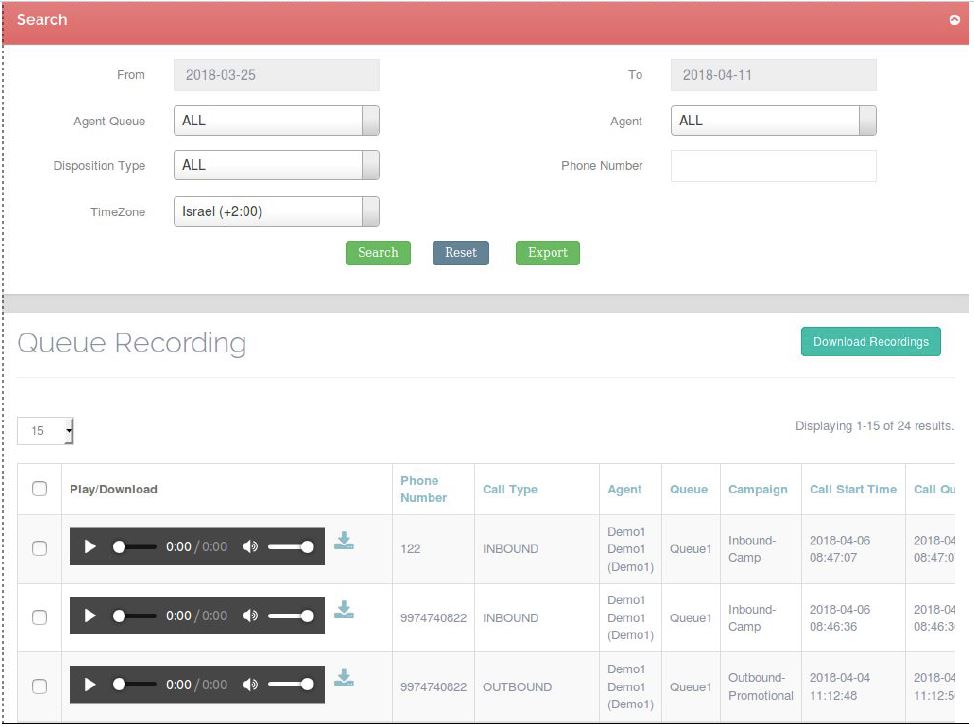Click the speaker icon on the OUTBOUND recording
Screen dimensions: 974x727
coord(250,685)
